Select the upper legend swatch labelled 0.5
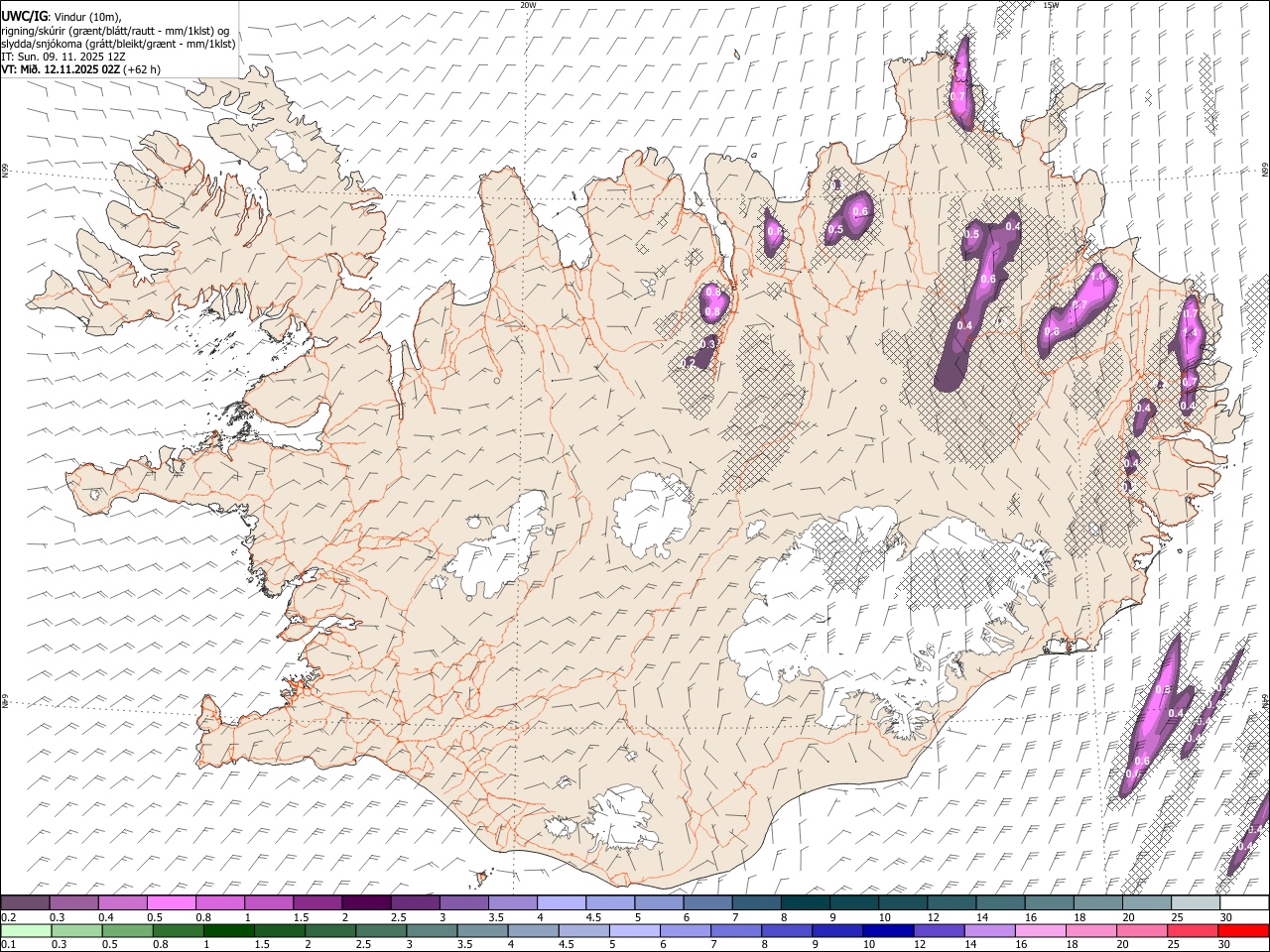 coord(172,902)
